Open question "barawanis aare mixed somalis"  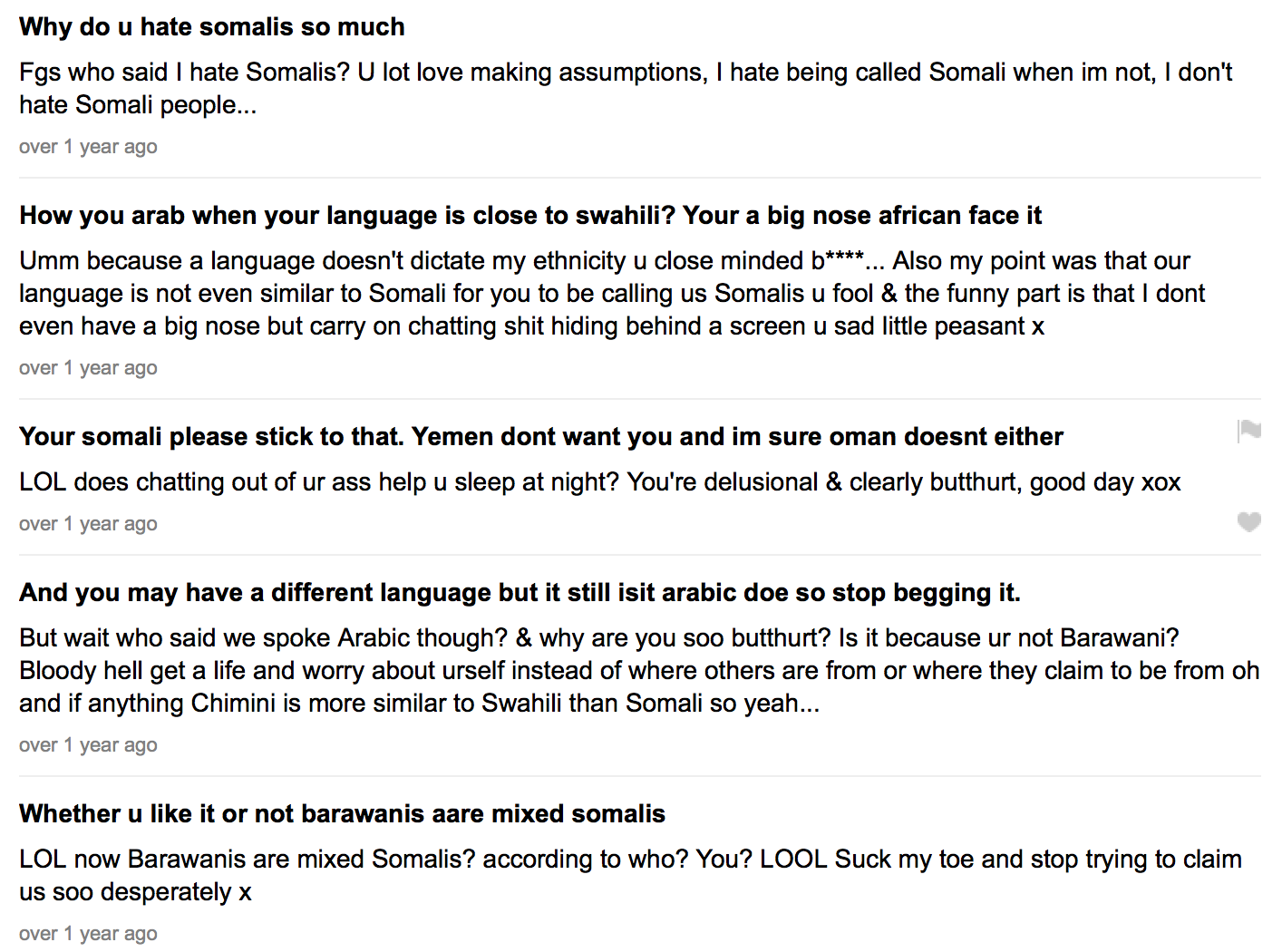click(x=343, y=814)
